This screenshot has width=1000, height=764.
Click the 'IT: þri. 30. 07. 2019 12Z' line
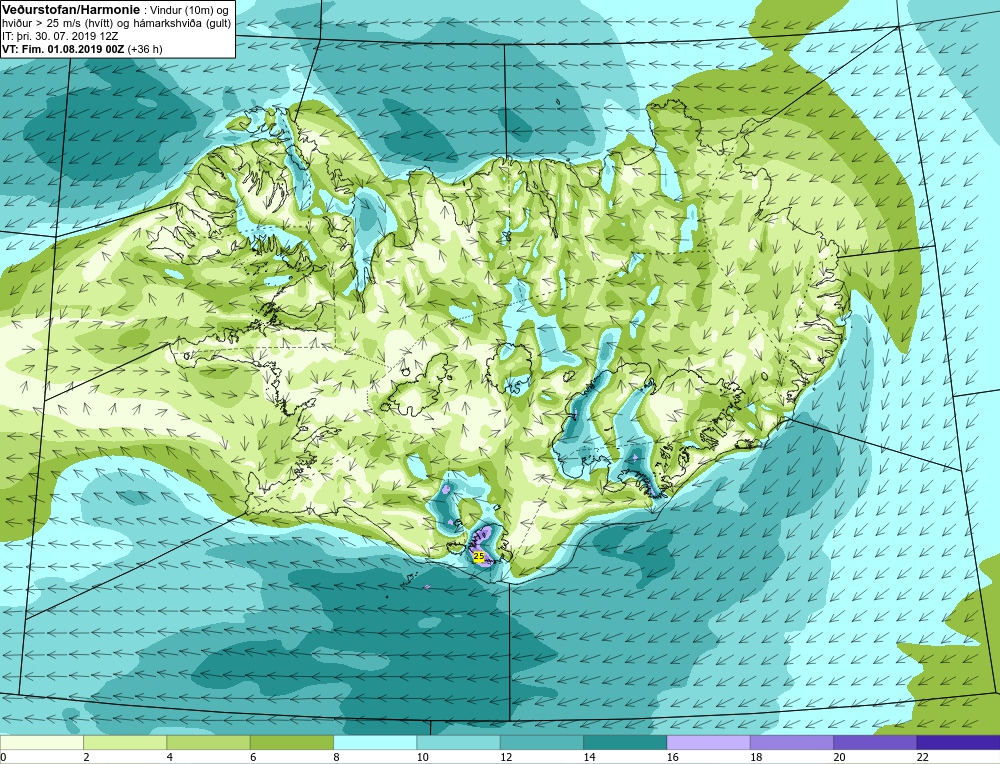click(x=60, y=36)
